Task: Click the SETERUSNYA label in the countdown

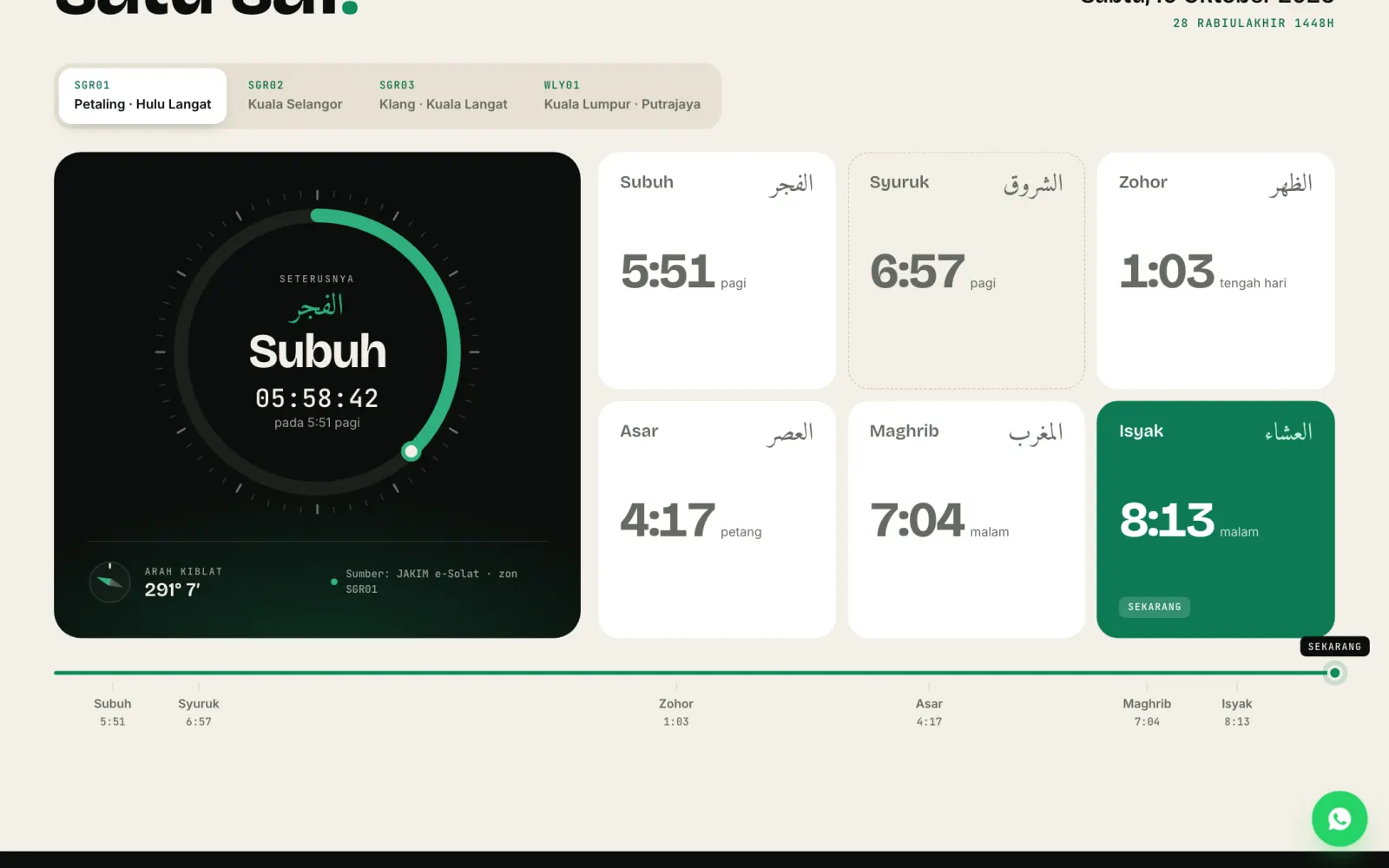Action: coord(317,279)
